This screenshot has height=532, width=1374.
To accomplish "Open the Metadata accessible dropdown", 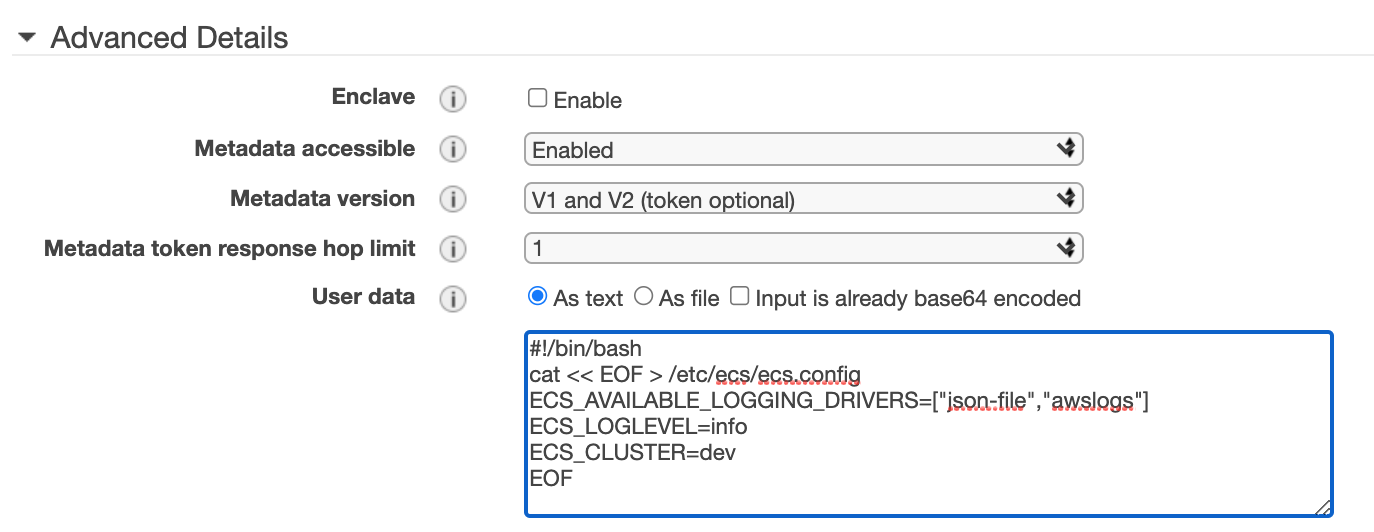I will pos(804,150).
